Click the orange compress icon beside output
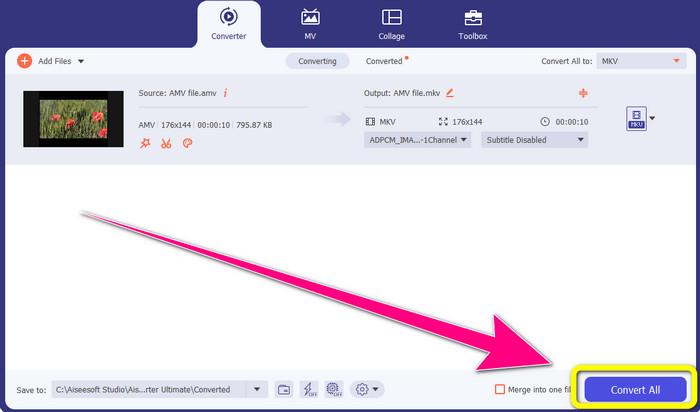 pyautogui.click(x=583, y=93)
